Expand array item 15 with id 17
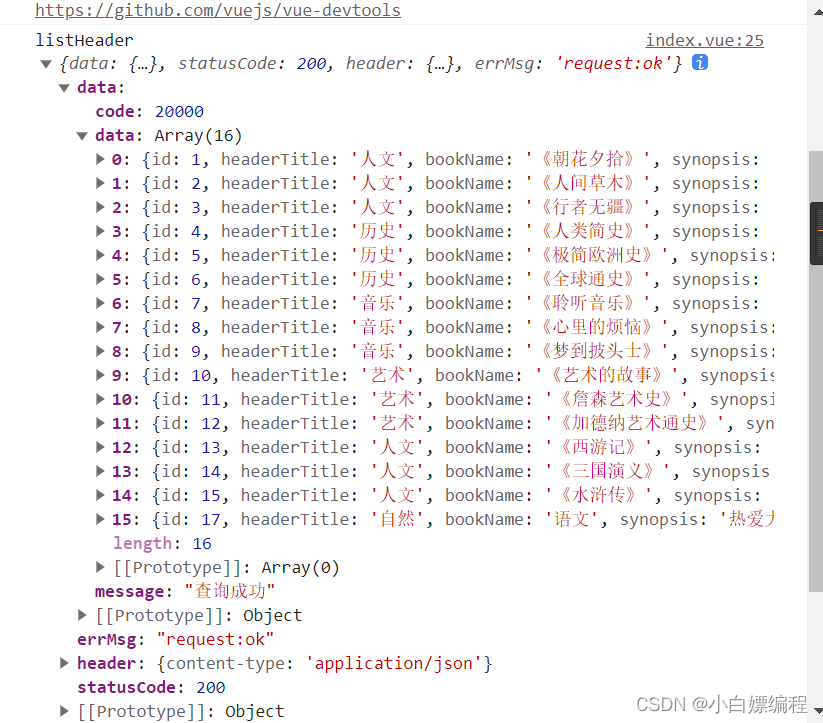823x723 pixels. tap(100, 519)
